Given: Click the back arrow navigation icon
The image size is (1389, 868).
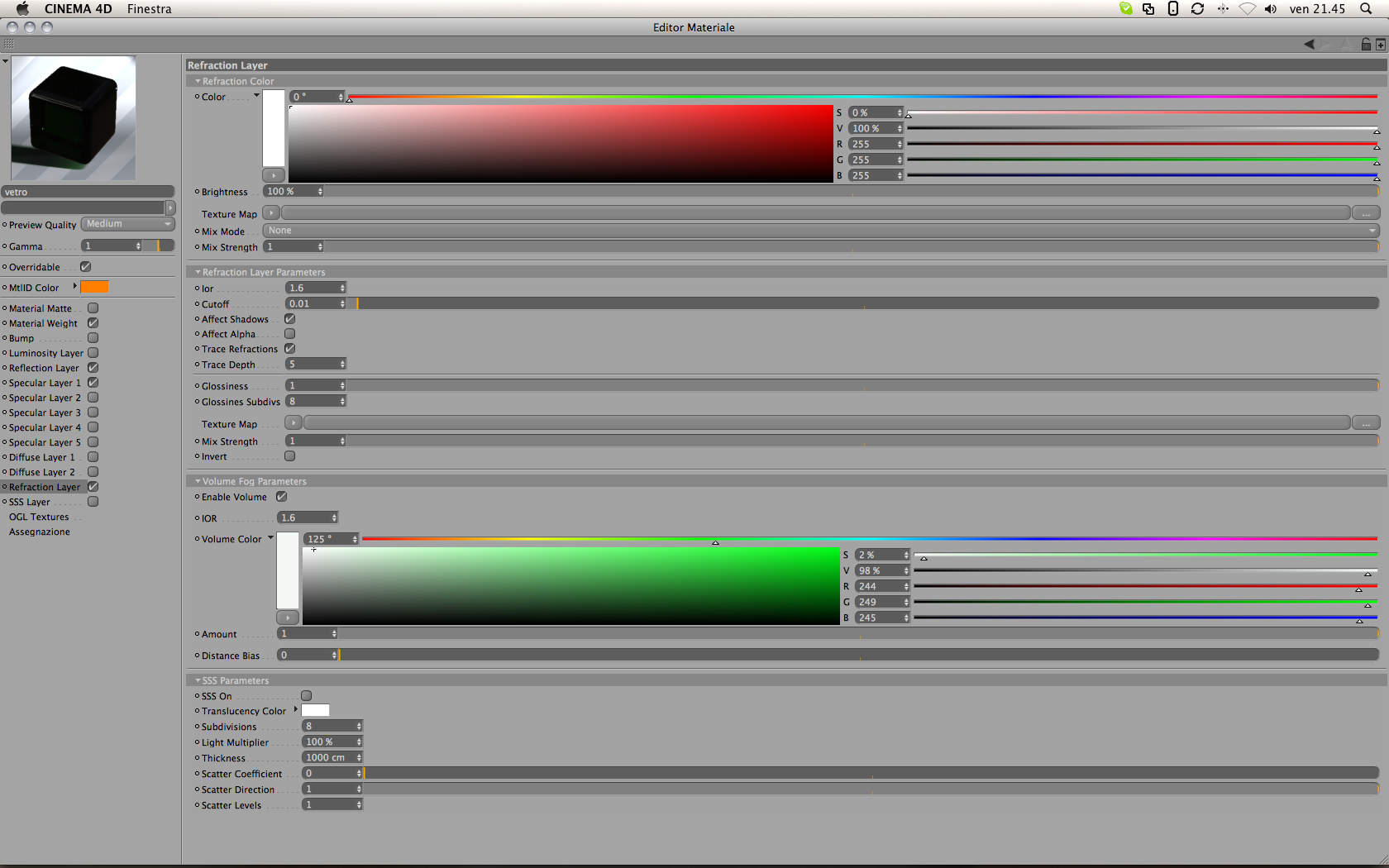Looking at the screenshot, I should point(1309,45).
